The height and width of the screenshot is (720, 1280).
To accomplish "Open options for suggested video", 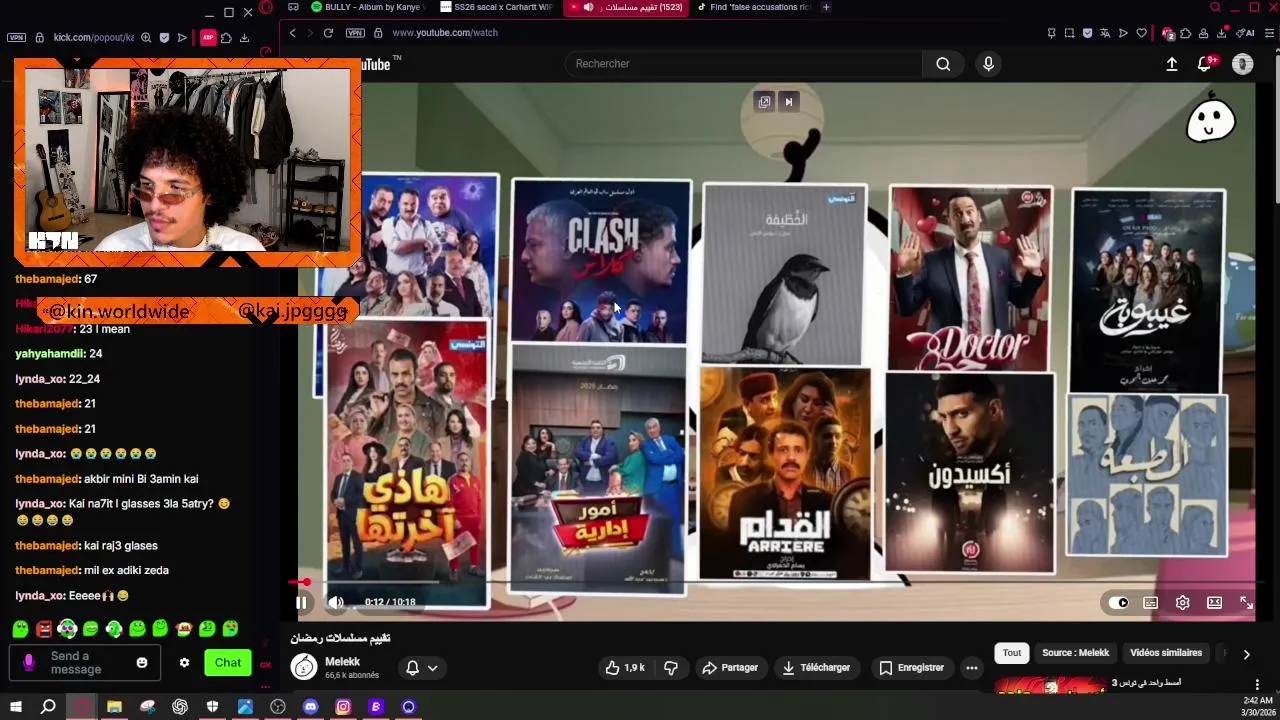I will 1257,685.
